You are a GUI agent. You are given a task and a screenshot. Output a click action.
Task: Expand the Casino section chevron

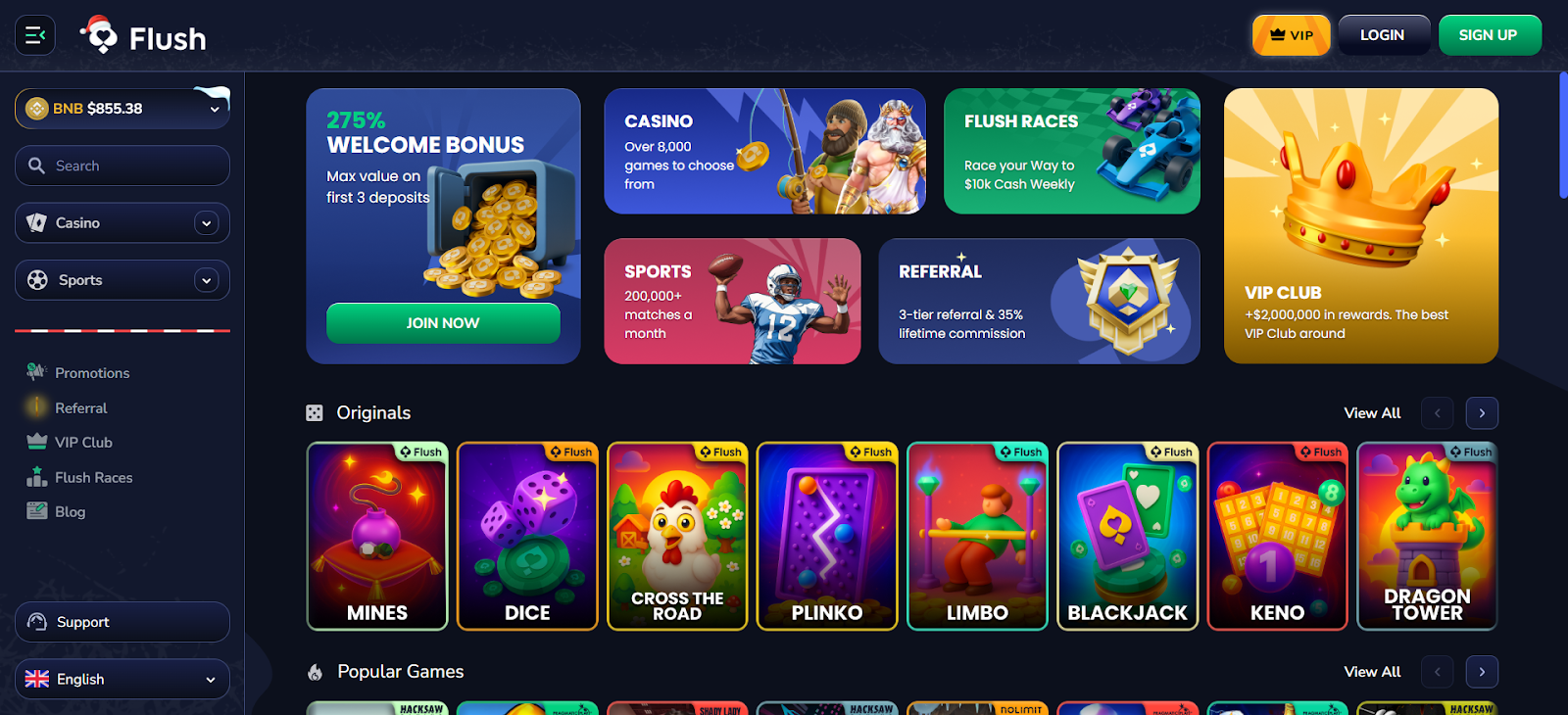206,223
